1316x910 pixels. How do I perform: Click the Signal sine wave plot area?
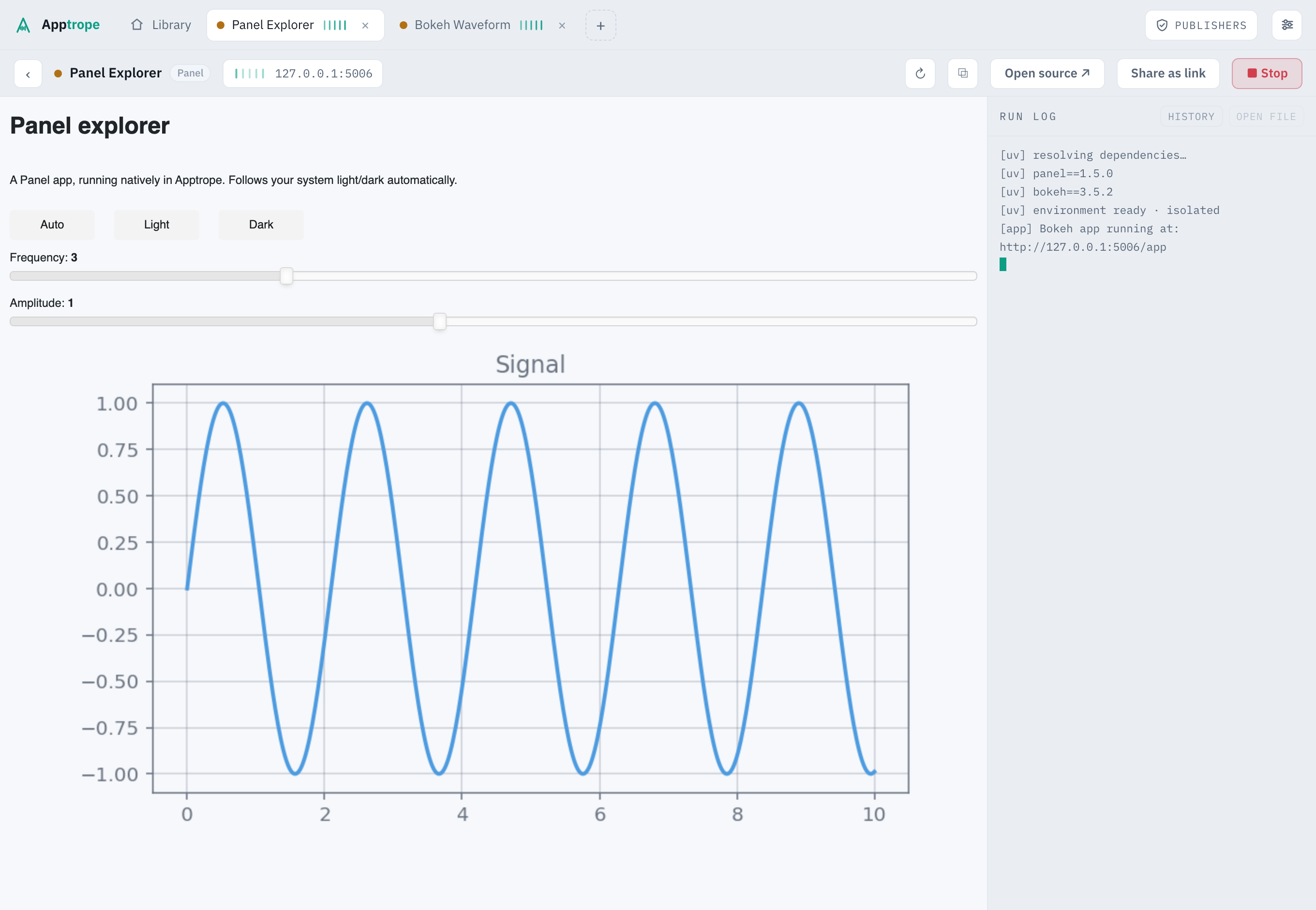click(531, 589)
